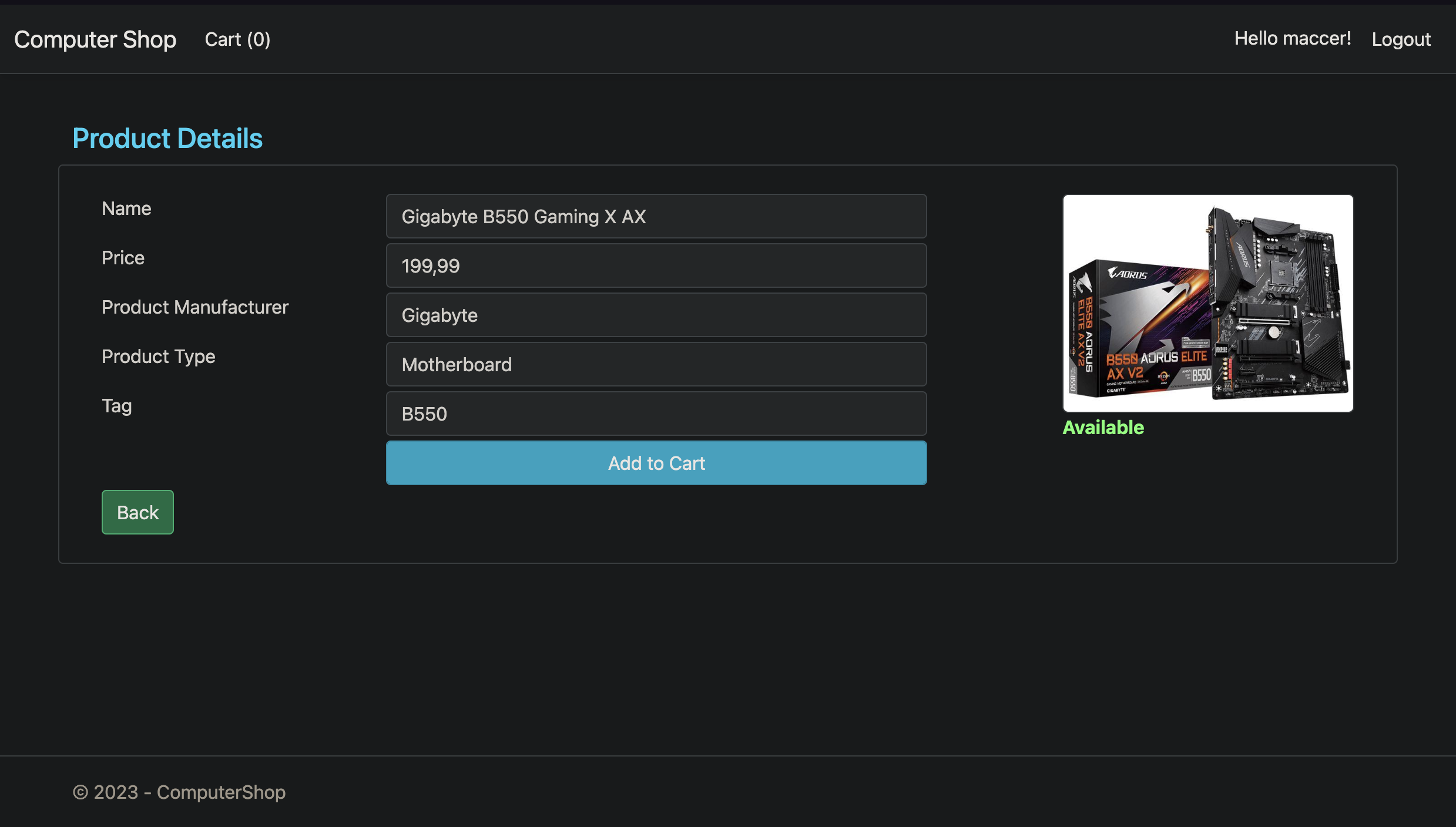Screen dimensions: 1456x827
Task: Select the Tag field showing B550
Action: tap(656, 413)
